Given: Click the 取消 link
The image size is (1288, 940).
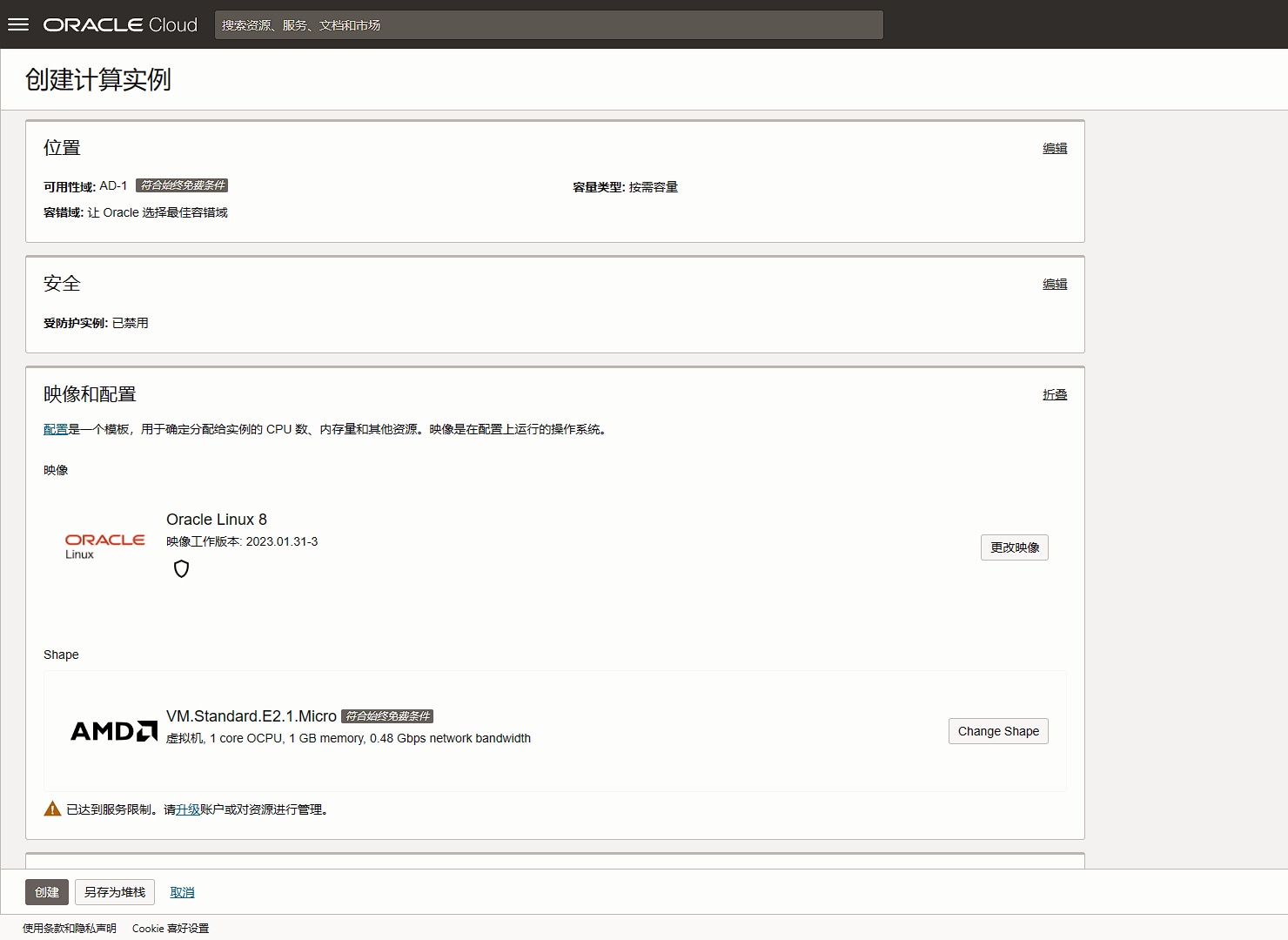Looking at the screenshot, I should pyautogui.click(x=182, y=892).
